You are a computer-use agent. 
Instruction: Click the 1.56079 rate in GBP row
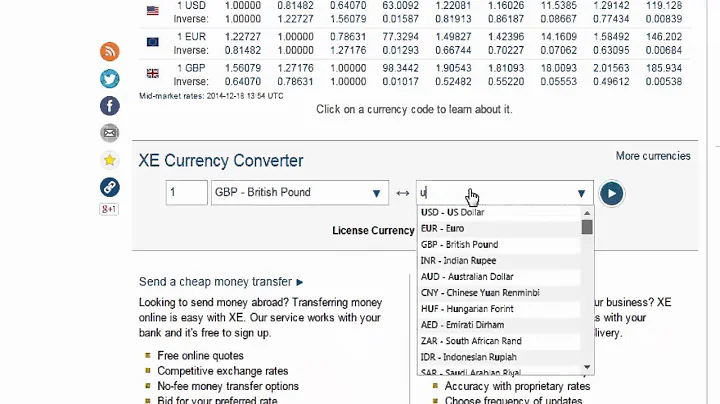[x=243, y=68]
